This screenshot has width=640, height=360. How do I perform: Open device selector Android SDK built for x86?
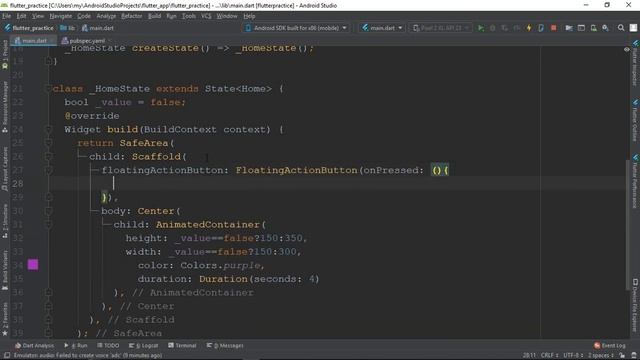pos(296,28)
